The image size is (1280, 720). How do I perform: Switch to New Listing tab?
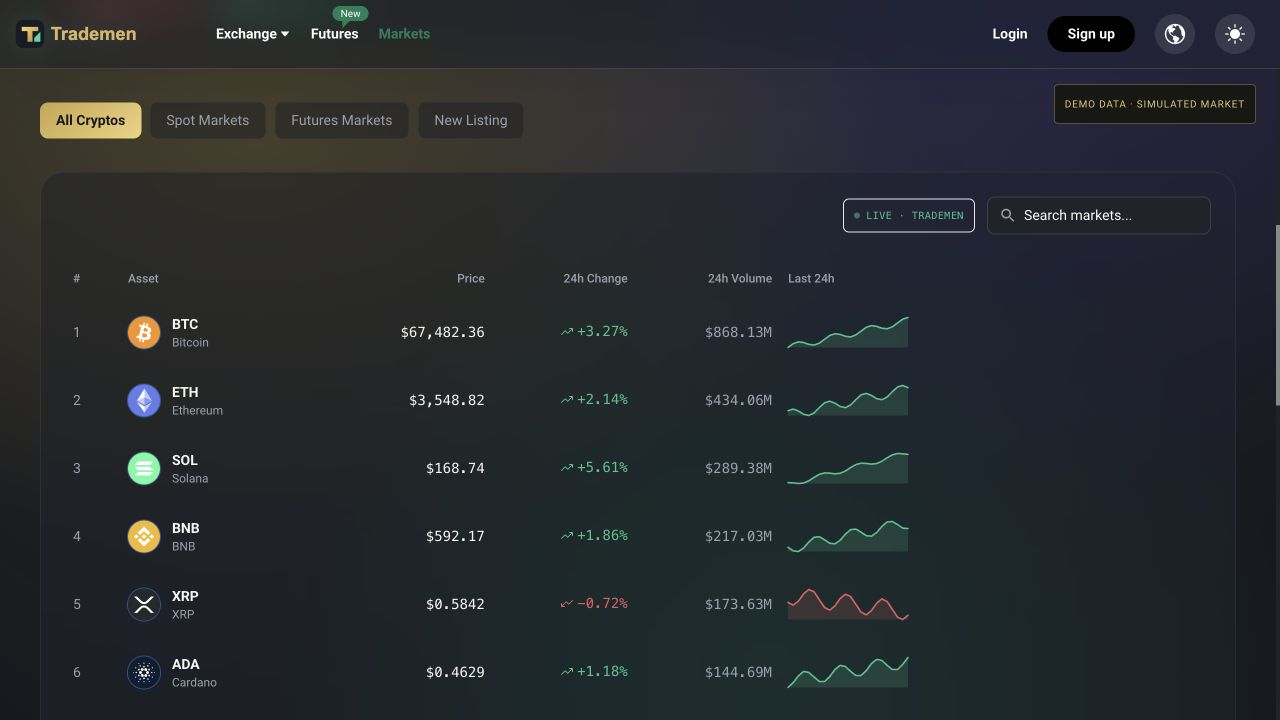tap(471, 120)
